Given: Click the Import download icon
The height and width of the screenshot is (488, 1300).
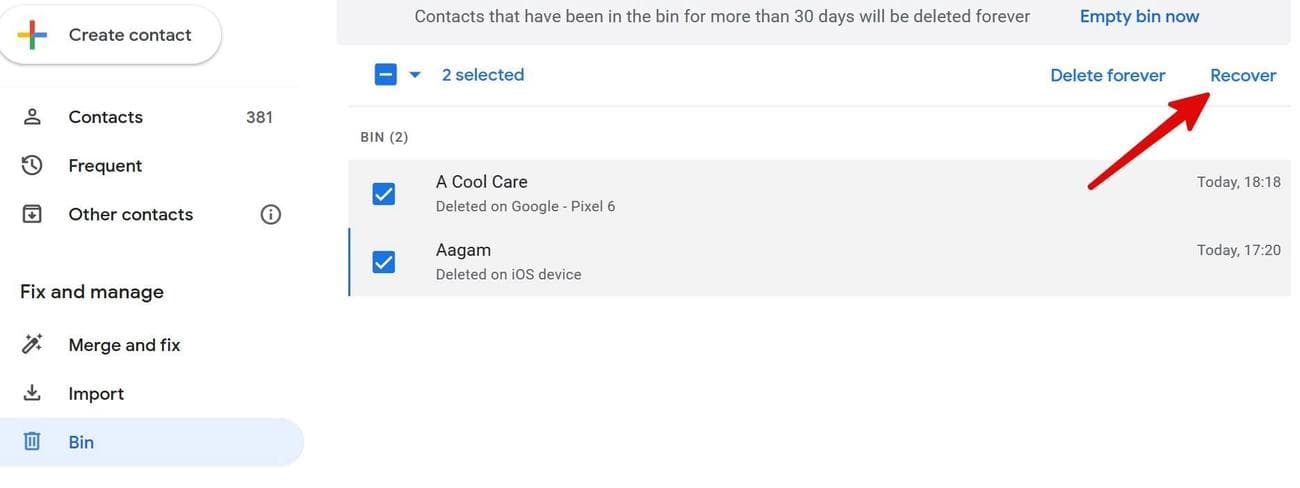Looking at the screenshot, I should (x=32, y=393).
